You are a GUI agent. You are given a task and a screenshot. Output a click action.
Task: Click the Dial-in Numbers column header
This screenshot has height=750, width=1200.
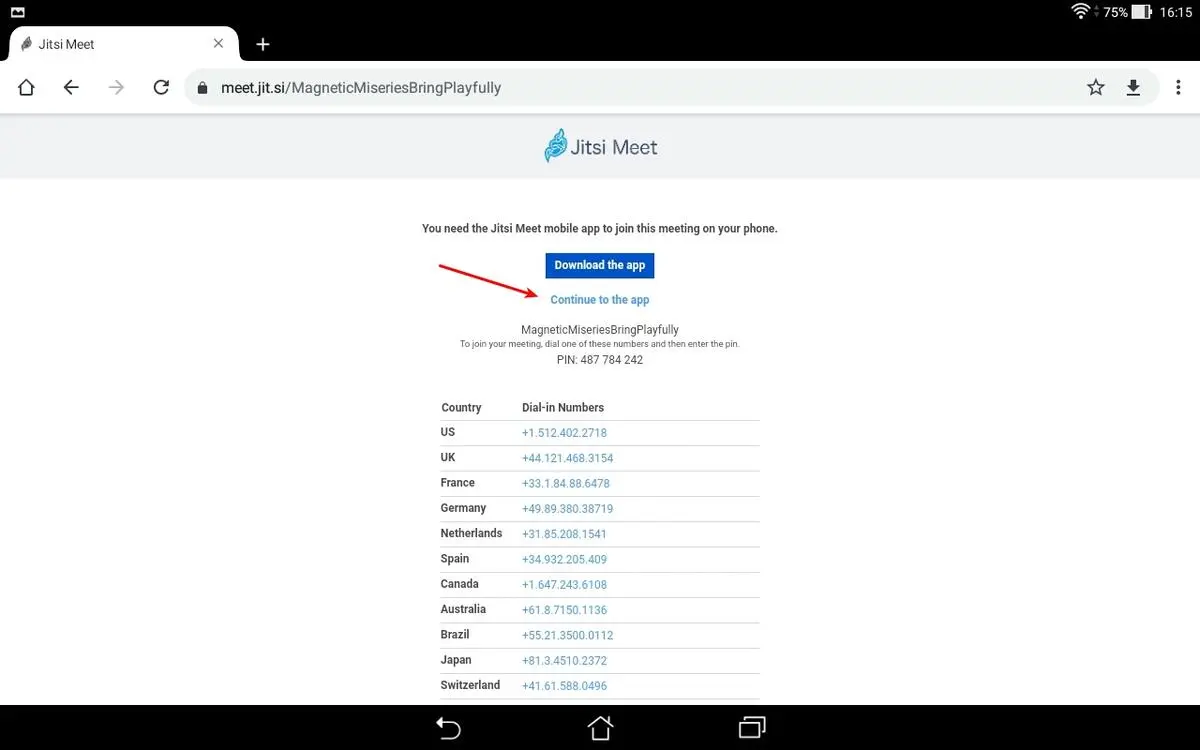(x=563, y=408)
